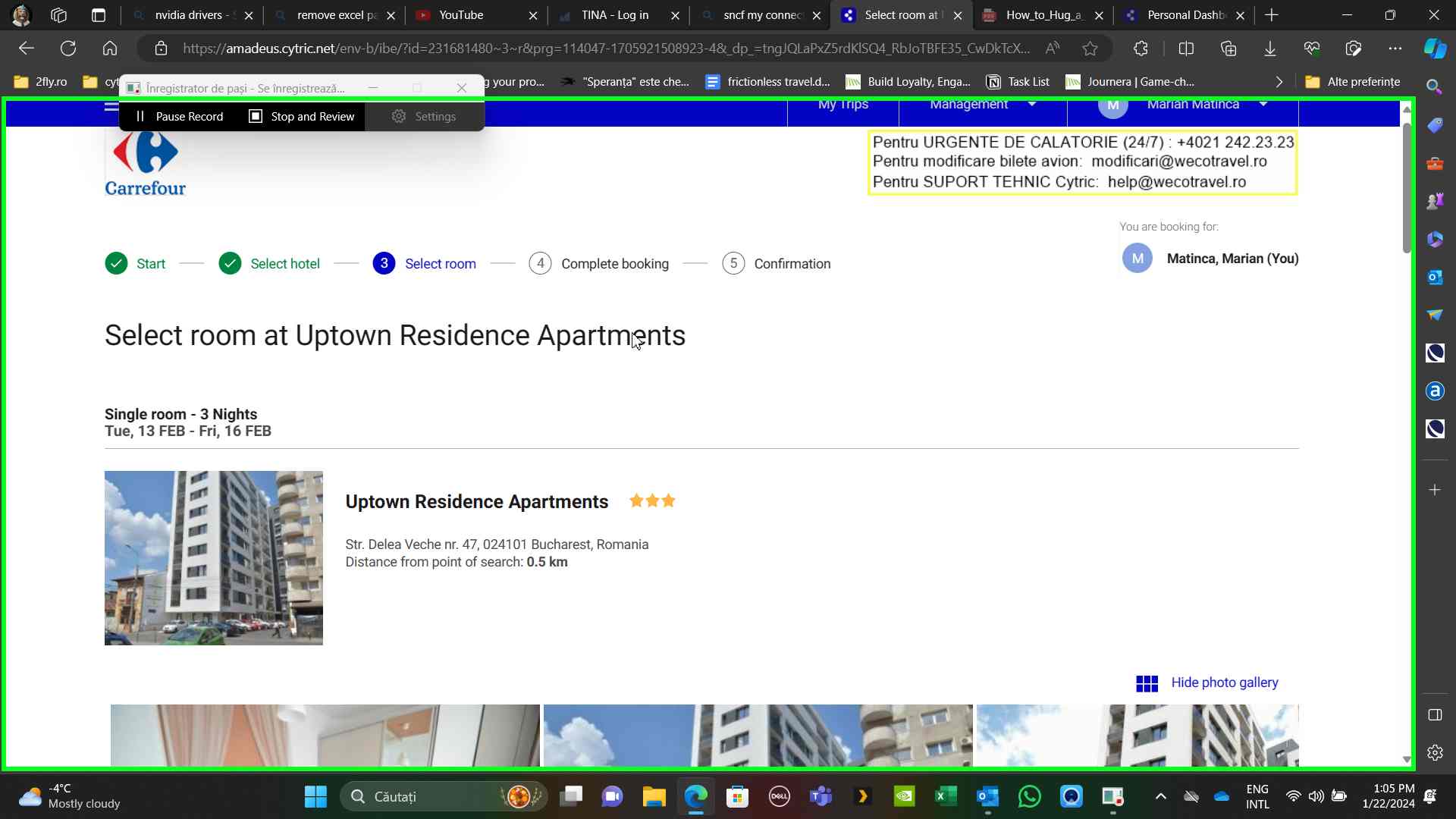Viewport: 1456px width, 819px height.
Task: Click the browser refresh icon
Action: (x=68, y=49)
